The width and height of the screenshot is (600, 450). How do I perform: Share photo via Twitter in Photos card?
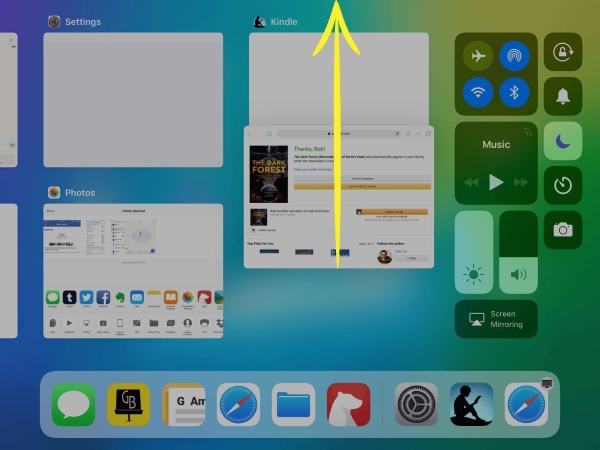pos(86,297)
